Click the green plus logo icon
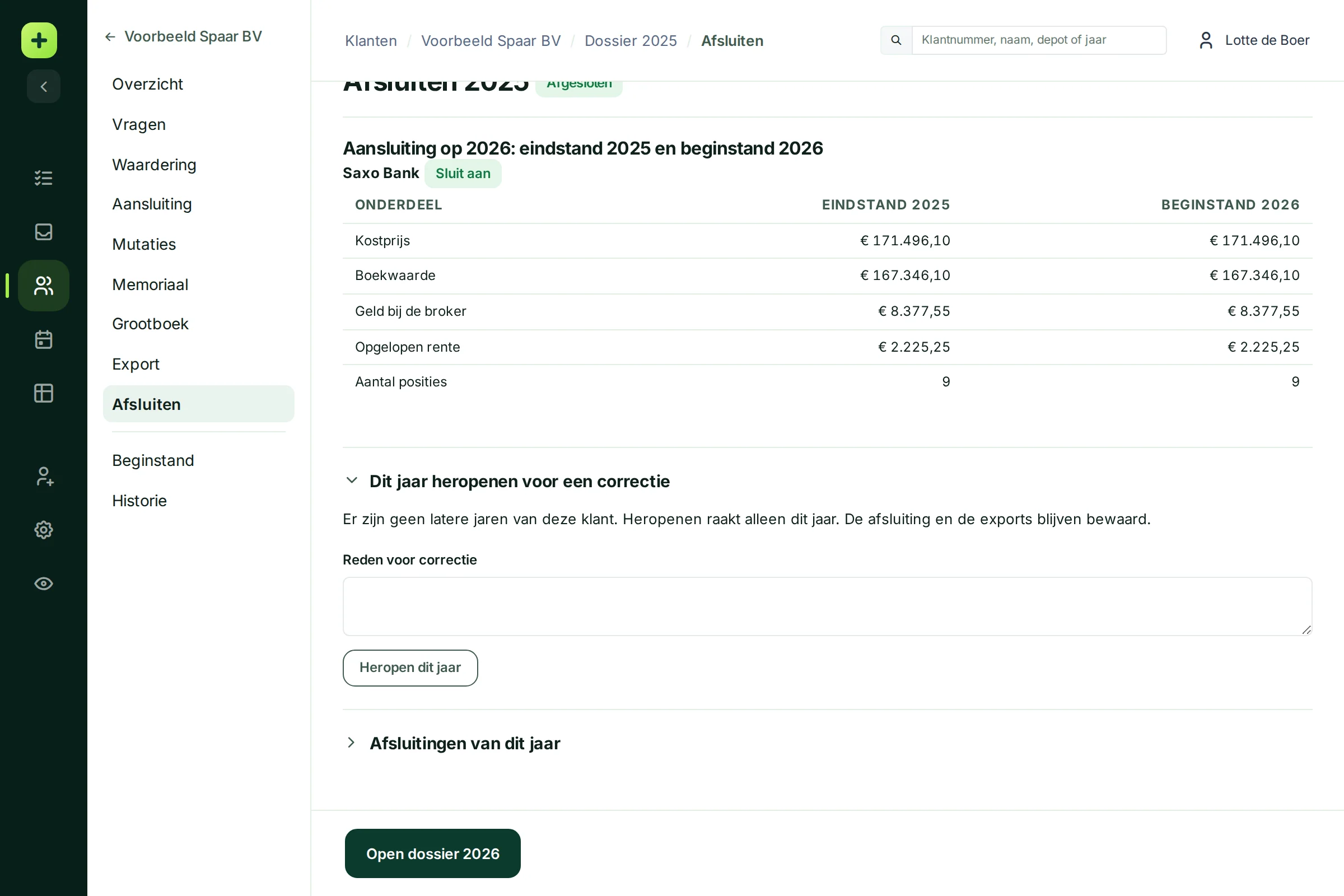Screen dimensions: 1344x896 coord(39,40)
